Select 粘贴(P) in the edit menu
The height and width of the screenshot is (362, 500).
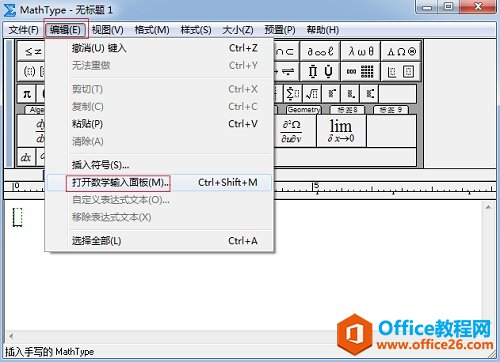click(159, 124)
